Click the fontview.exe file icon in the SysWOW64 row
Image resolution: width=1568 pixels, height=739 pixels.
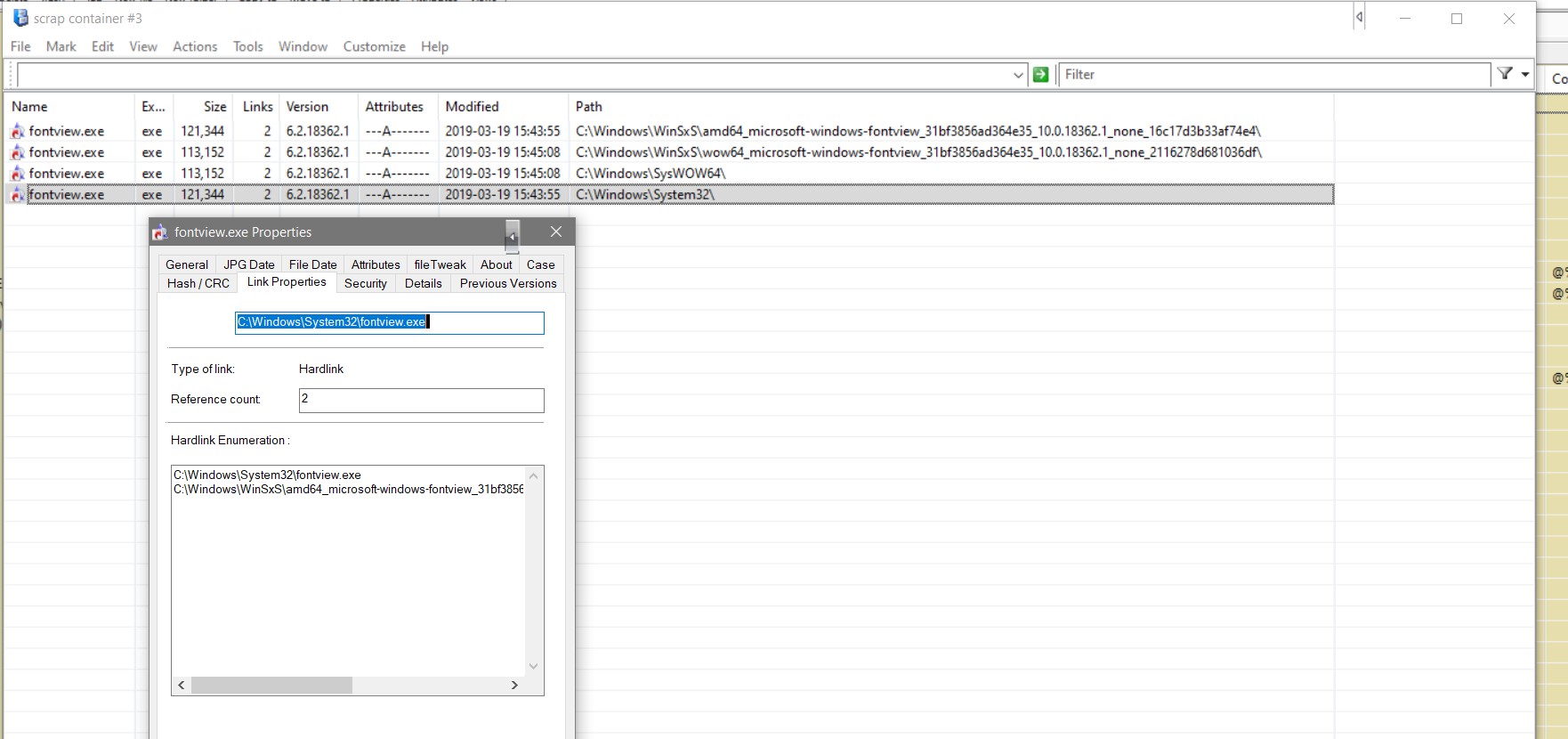[x=17, y=174]
